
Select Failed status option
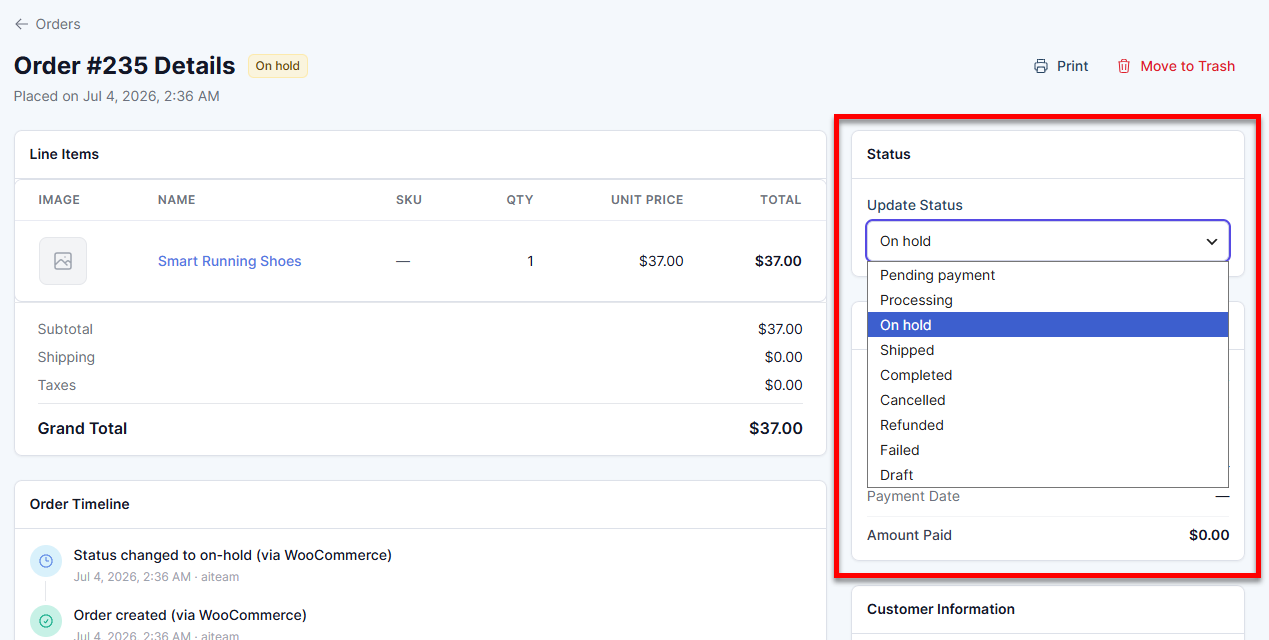pyautogui.click(x=1048, y=450)
